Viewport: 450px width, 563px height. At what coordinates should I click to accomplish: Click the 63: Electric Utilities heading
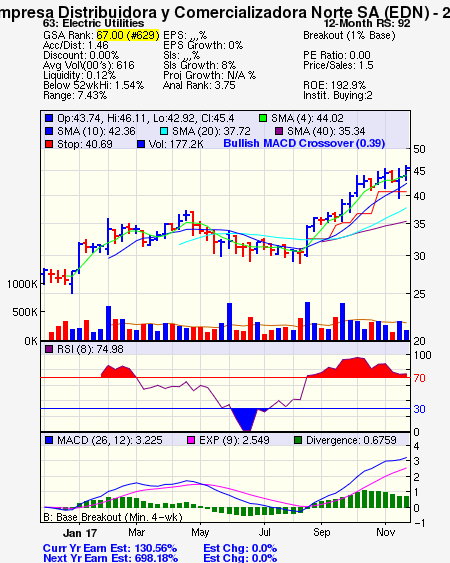click(93, 23)
